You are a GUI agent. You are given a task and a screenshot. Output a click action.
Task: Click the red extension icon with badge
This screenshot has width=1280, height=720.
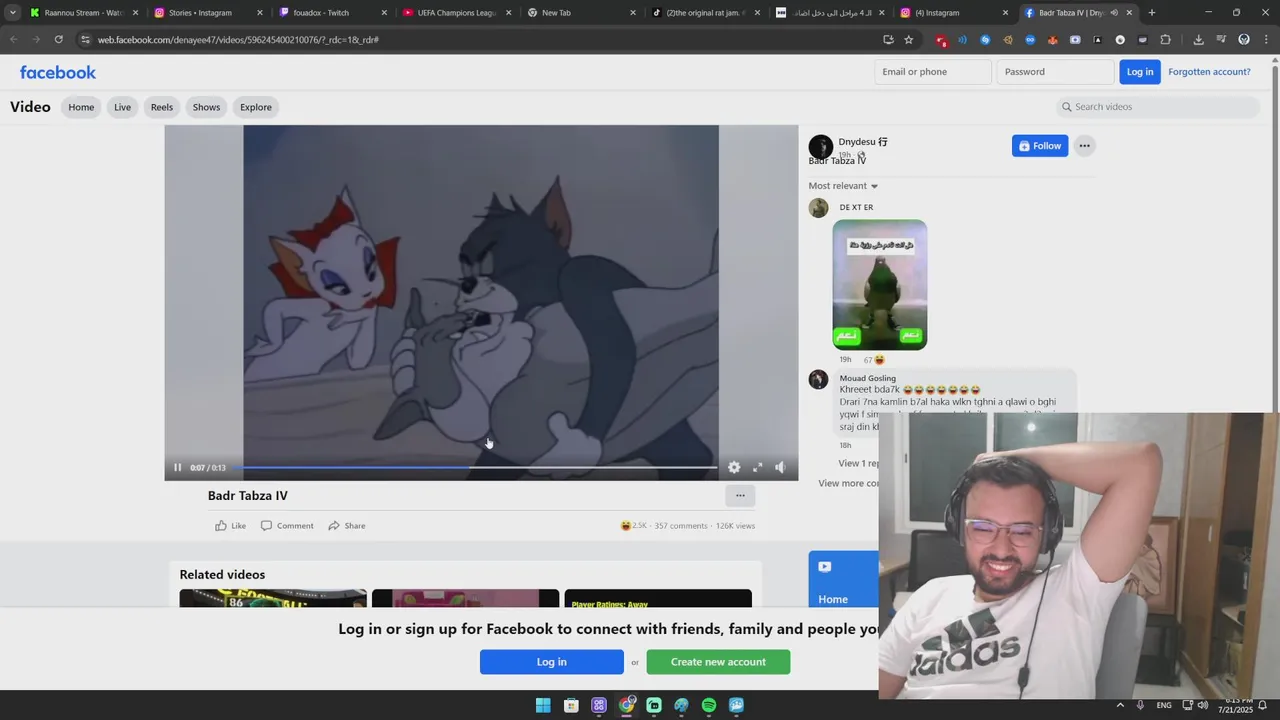click(x=941, y=40)
